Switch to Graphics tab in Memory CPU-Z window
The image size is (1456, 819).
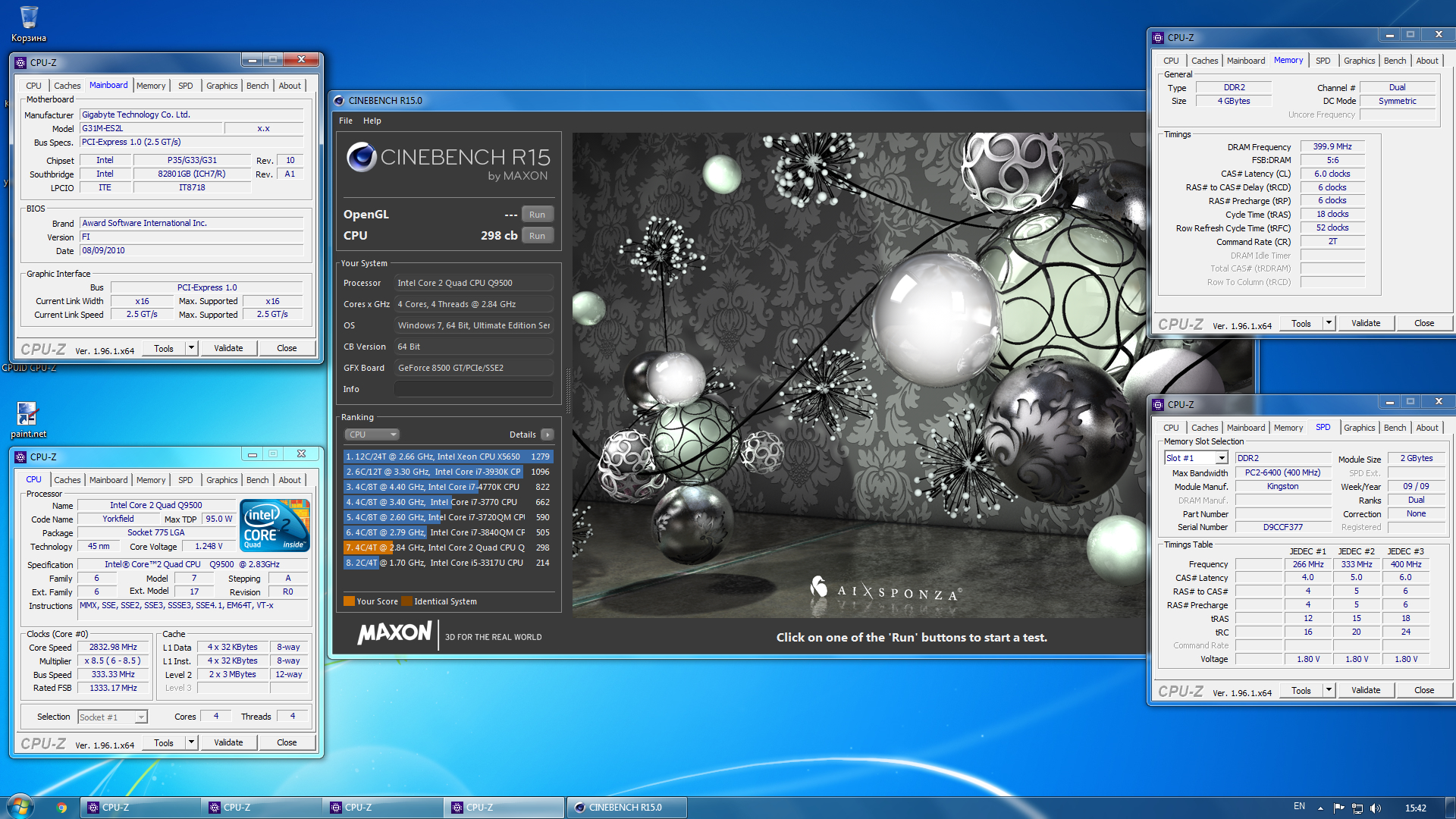coord(1359,61)
